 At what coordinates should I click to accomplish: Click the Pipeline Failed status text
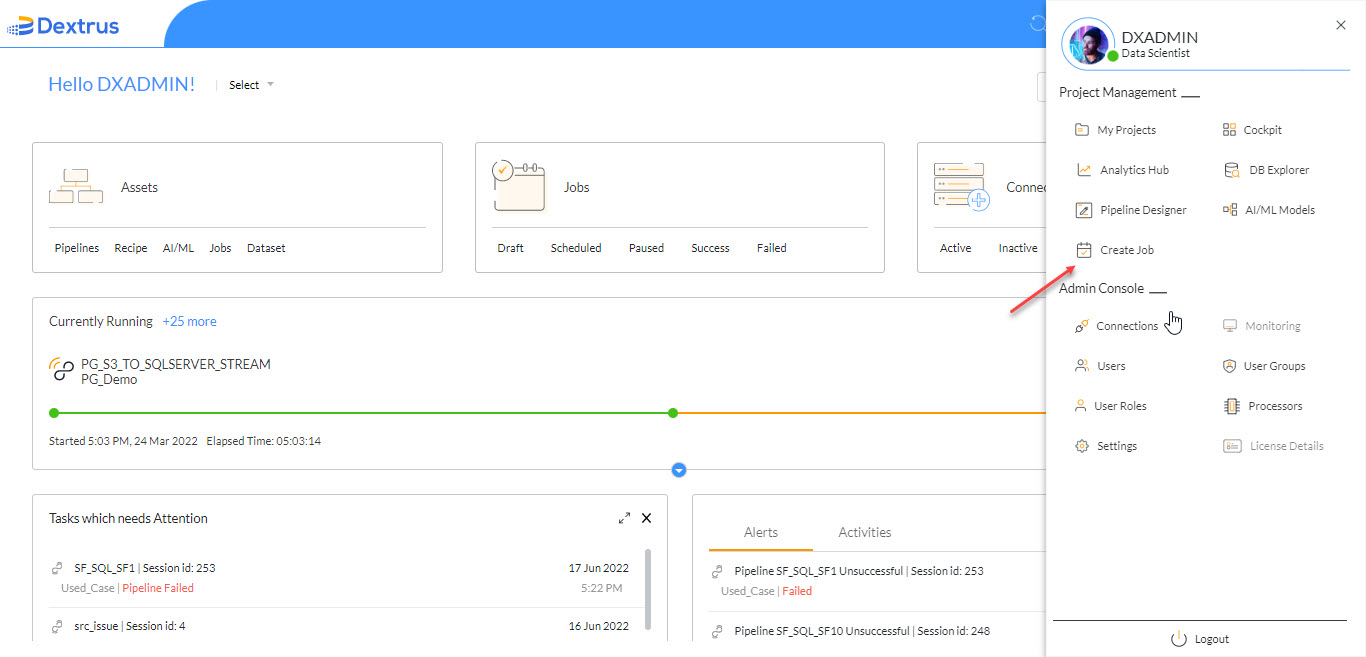point(158,588)
